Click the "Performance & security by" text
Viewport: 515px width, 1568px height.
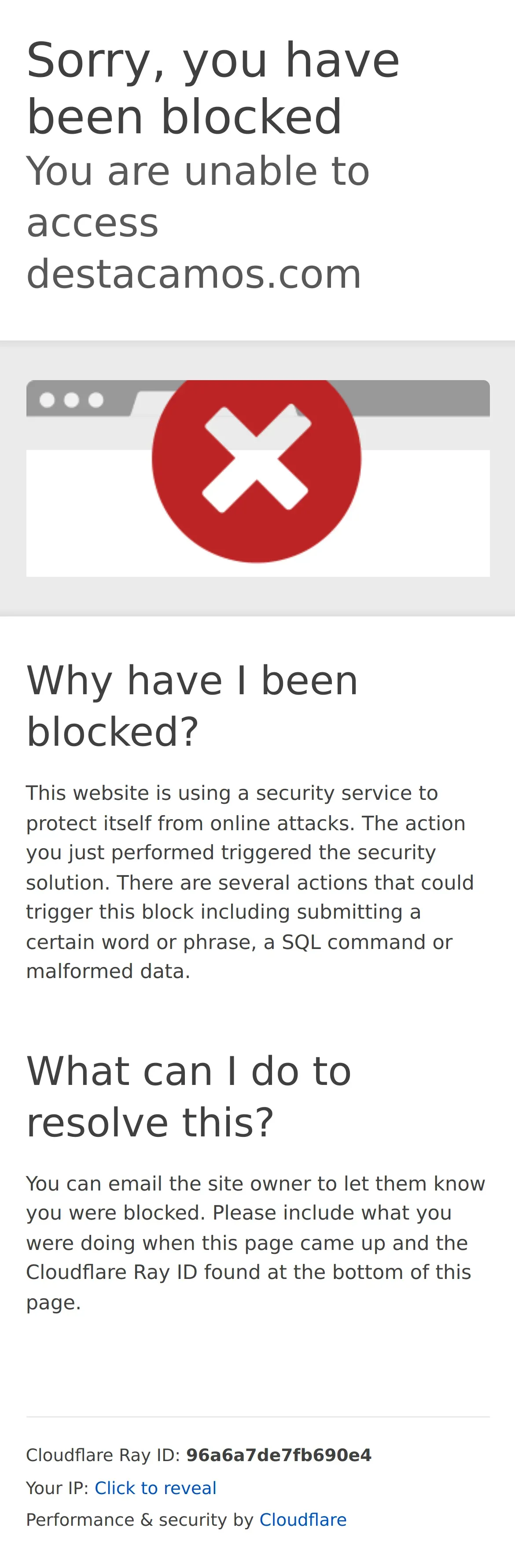point(140,1520)
